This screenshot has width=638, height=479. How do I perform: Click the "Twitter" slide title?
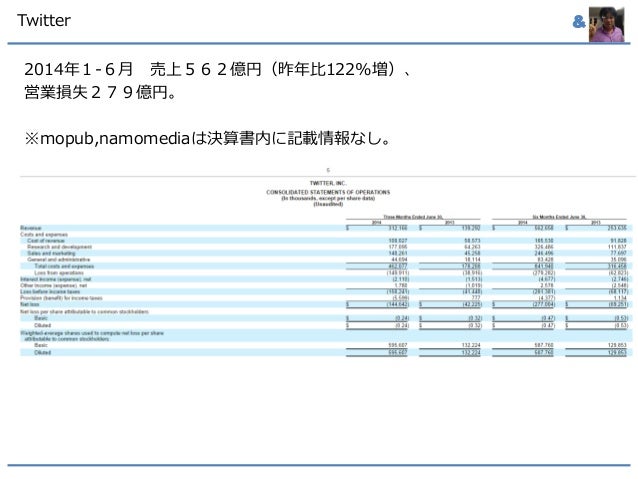tap(44, 20)
